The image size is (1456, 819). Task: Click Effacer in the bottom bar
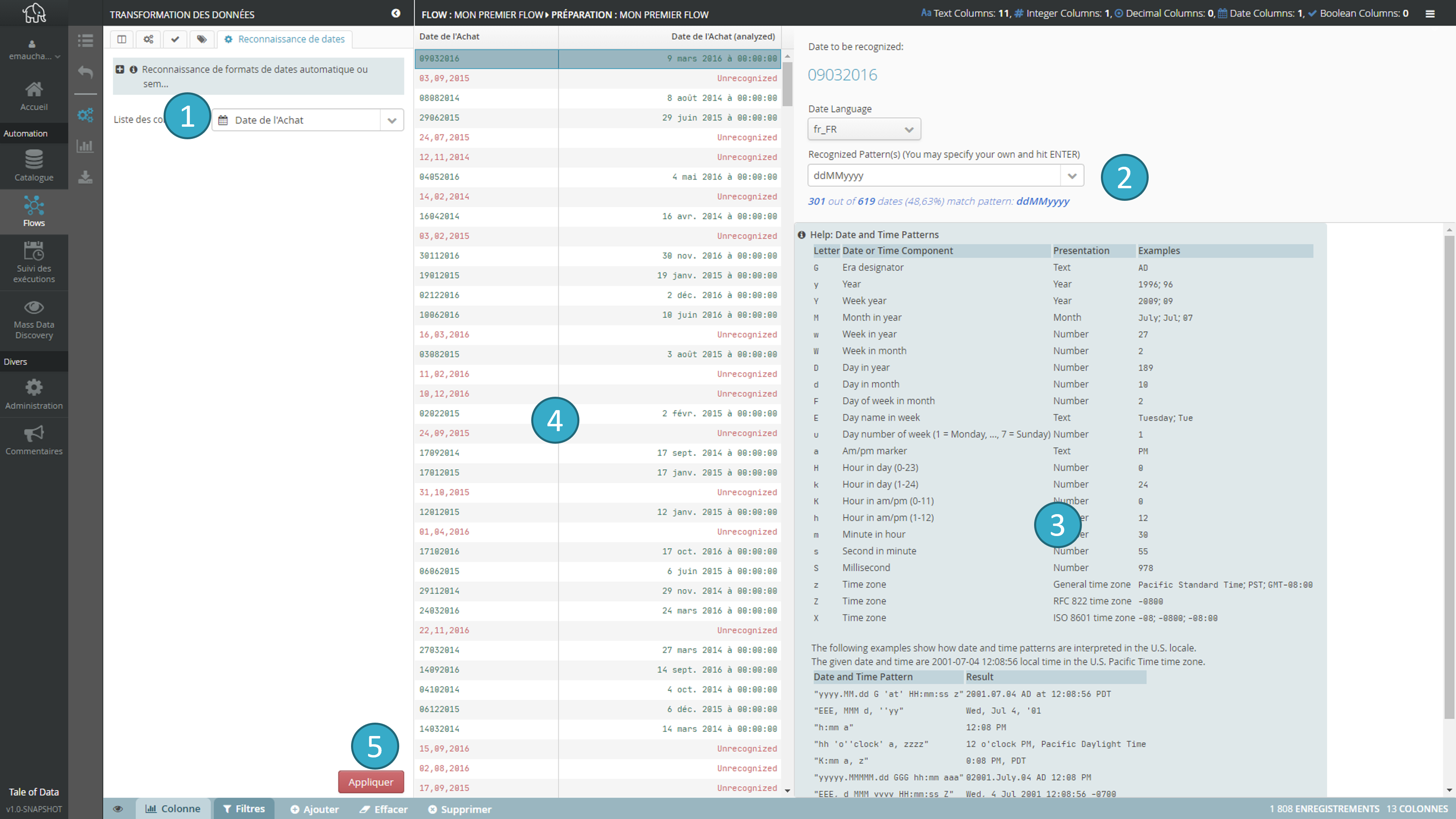point(384,809)
